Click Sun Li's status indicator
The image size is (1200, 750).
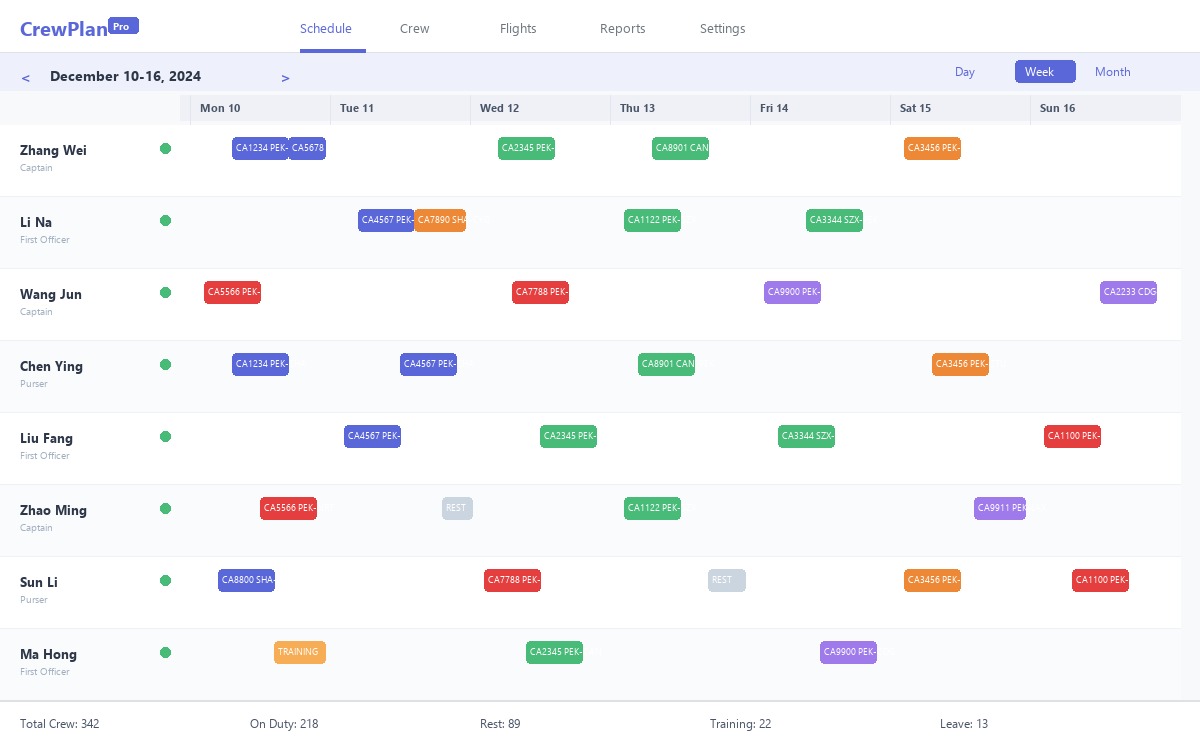pos(166,580)
